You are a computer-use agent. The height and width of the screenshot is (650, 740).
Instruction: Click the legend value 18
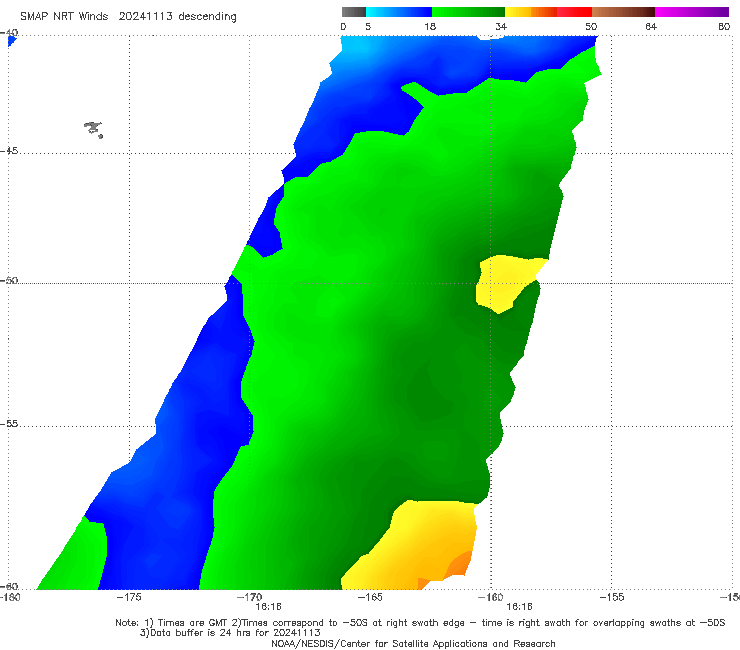[430, 26]
